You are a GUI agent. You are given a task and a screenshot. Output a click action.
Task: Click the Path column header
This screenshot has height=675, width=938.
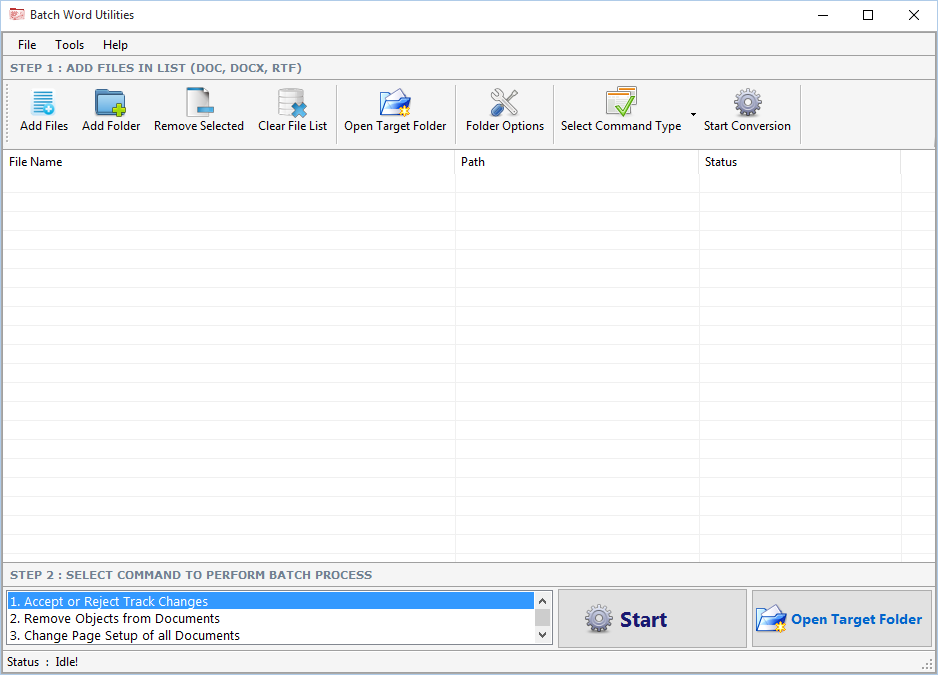coord(577,162)
